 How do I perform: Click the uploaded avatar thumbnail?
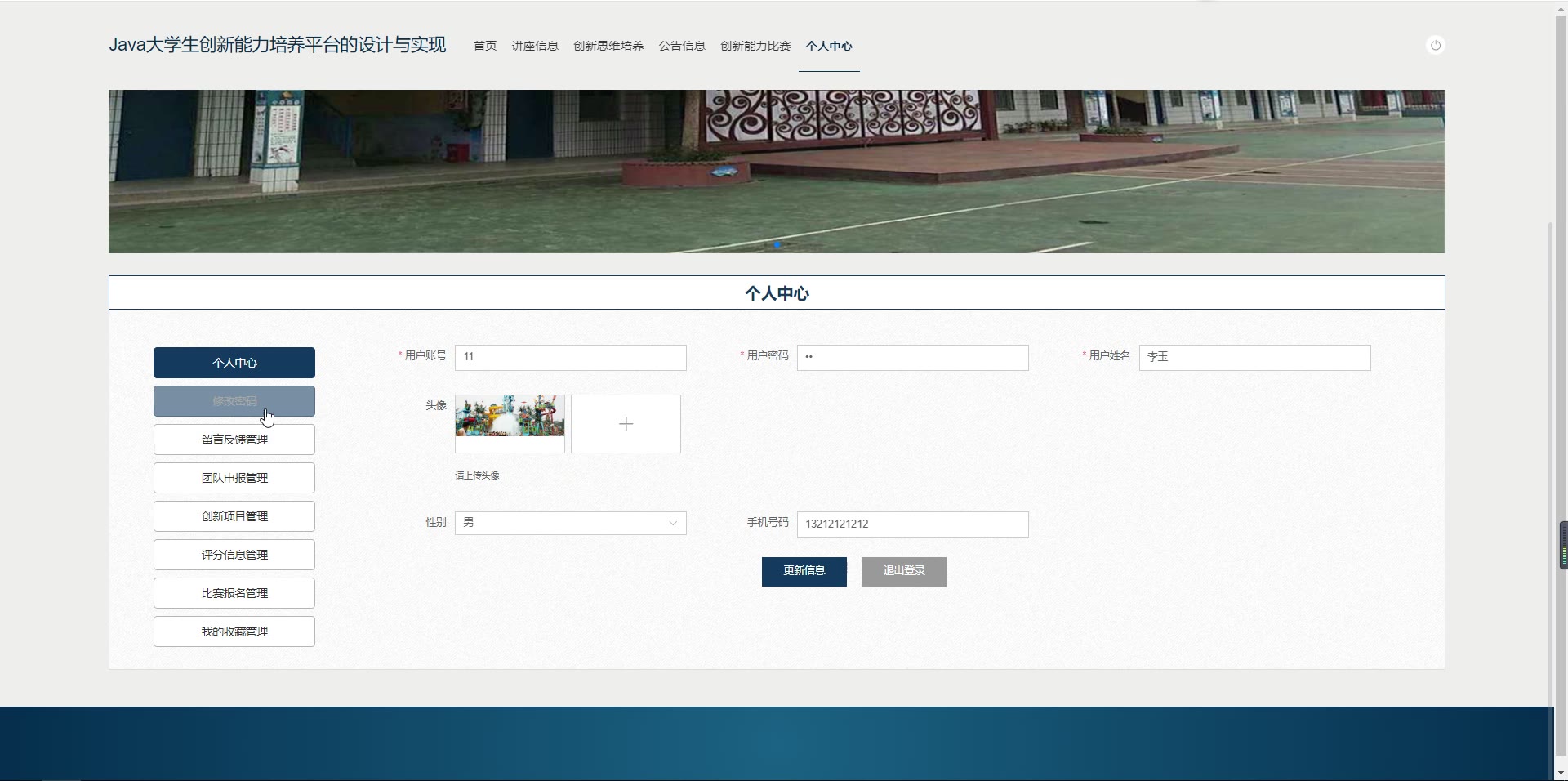click(x=510, y=424)
